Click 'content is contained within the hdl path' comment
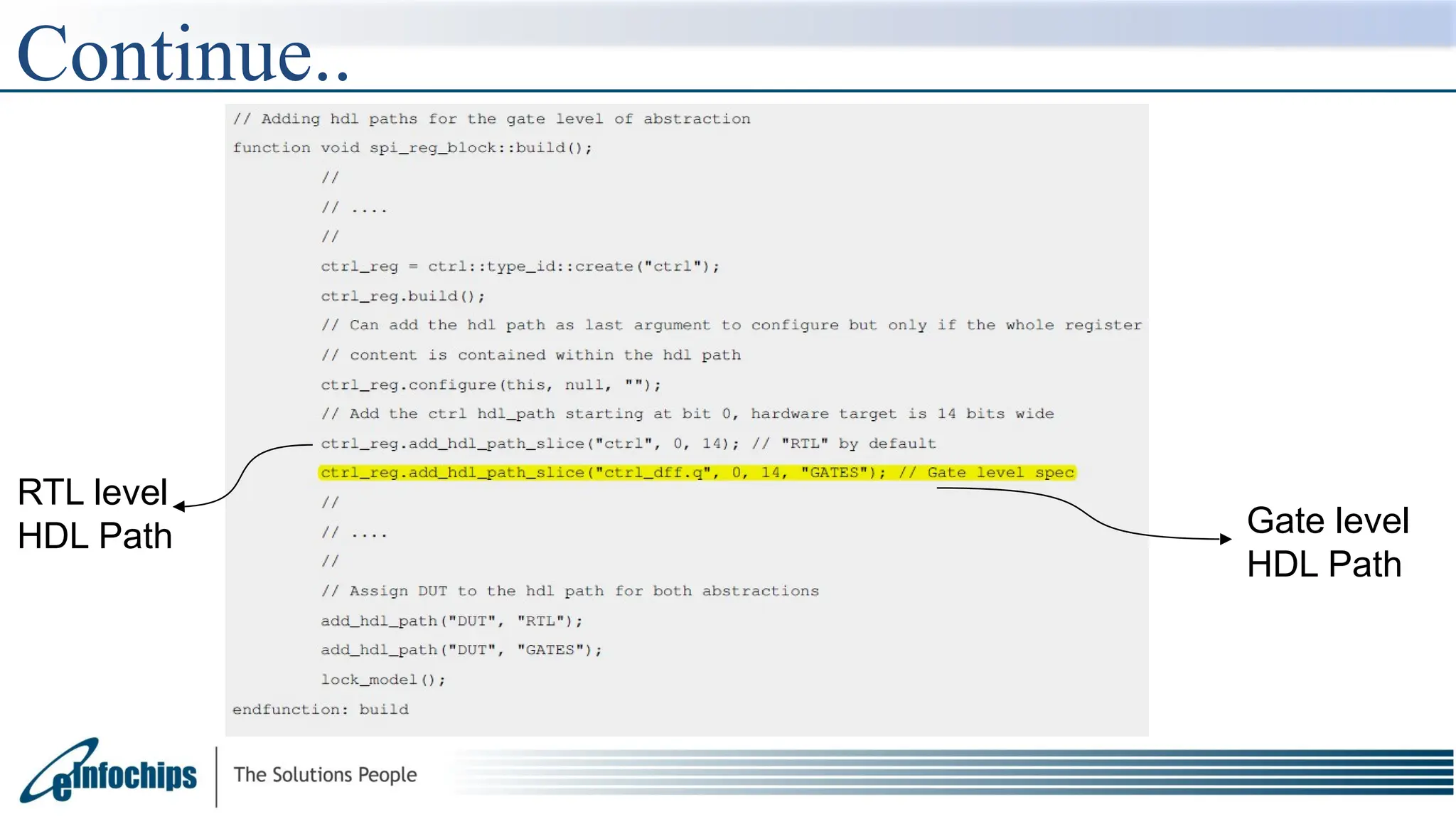This screenshot has height=819, width=1456. point(530,355)
